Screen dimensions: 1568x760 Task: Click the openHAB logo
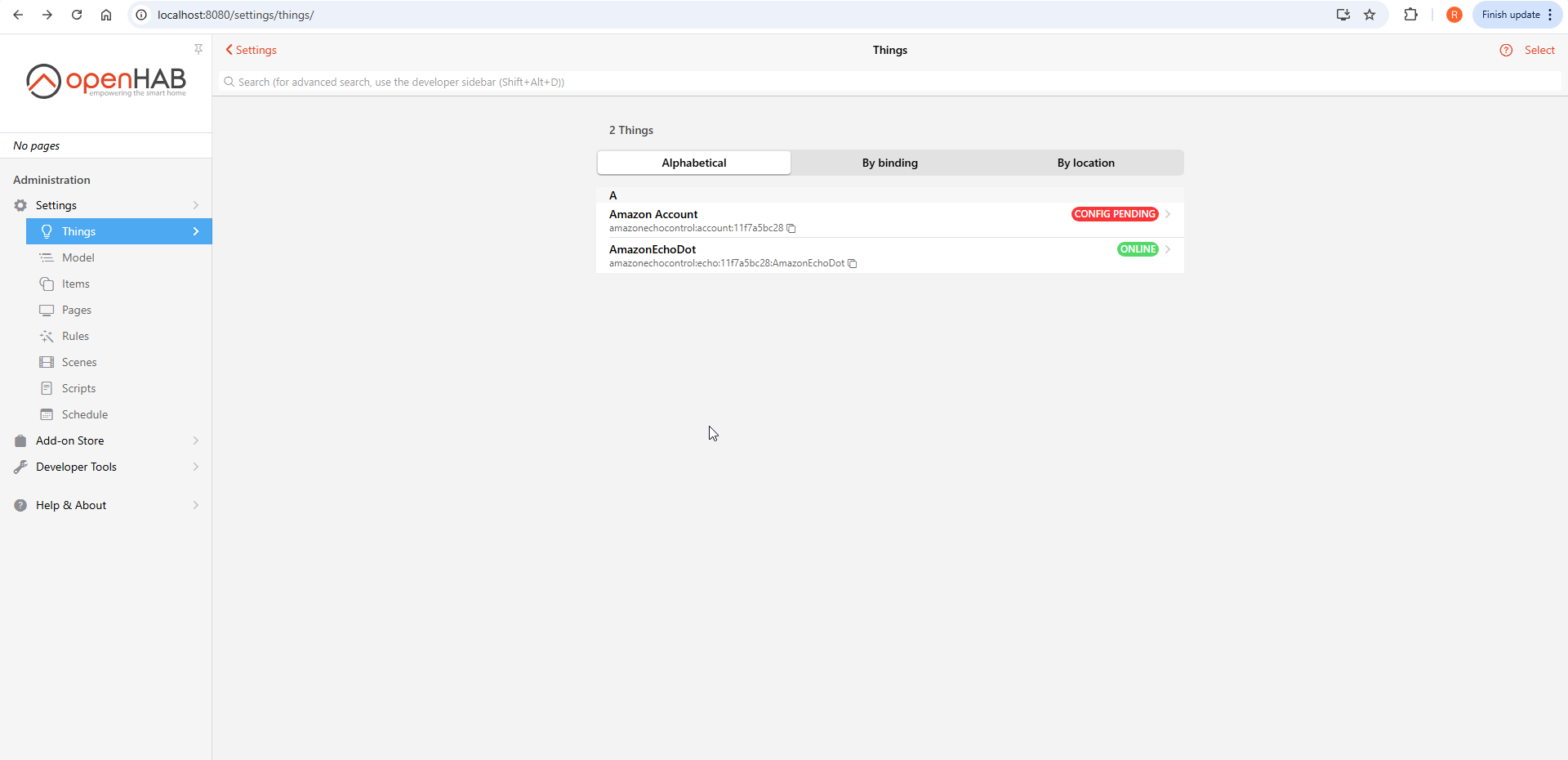click(106, 81)
